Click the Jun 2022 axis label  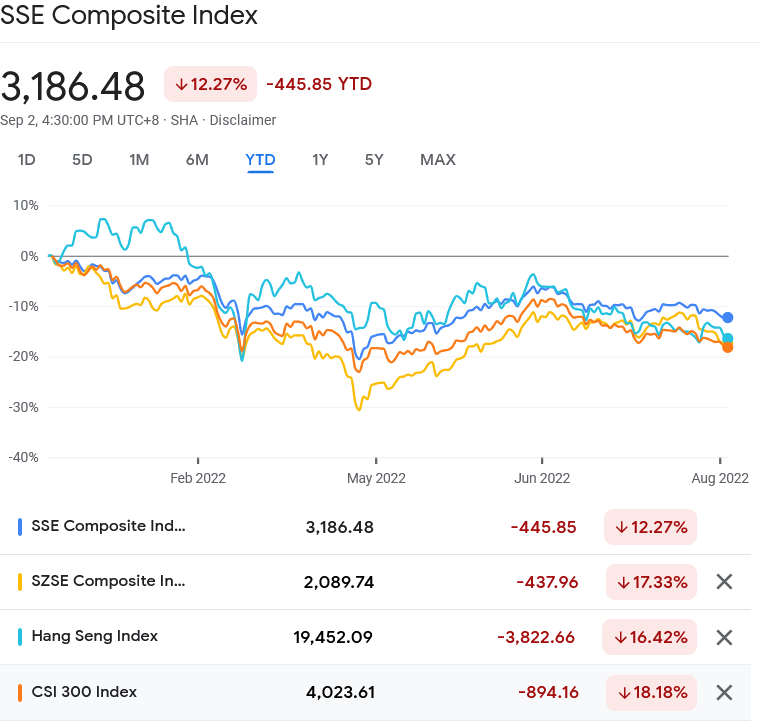[x=542, y=478]
